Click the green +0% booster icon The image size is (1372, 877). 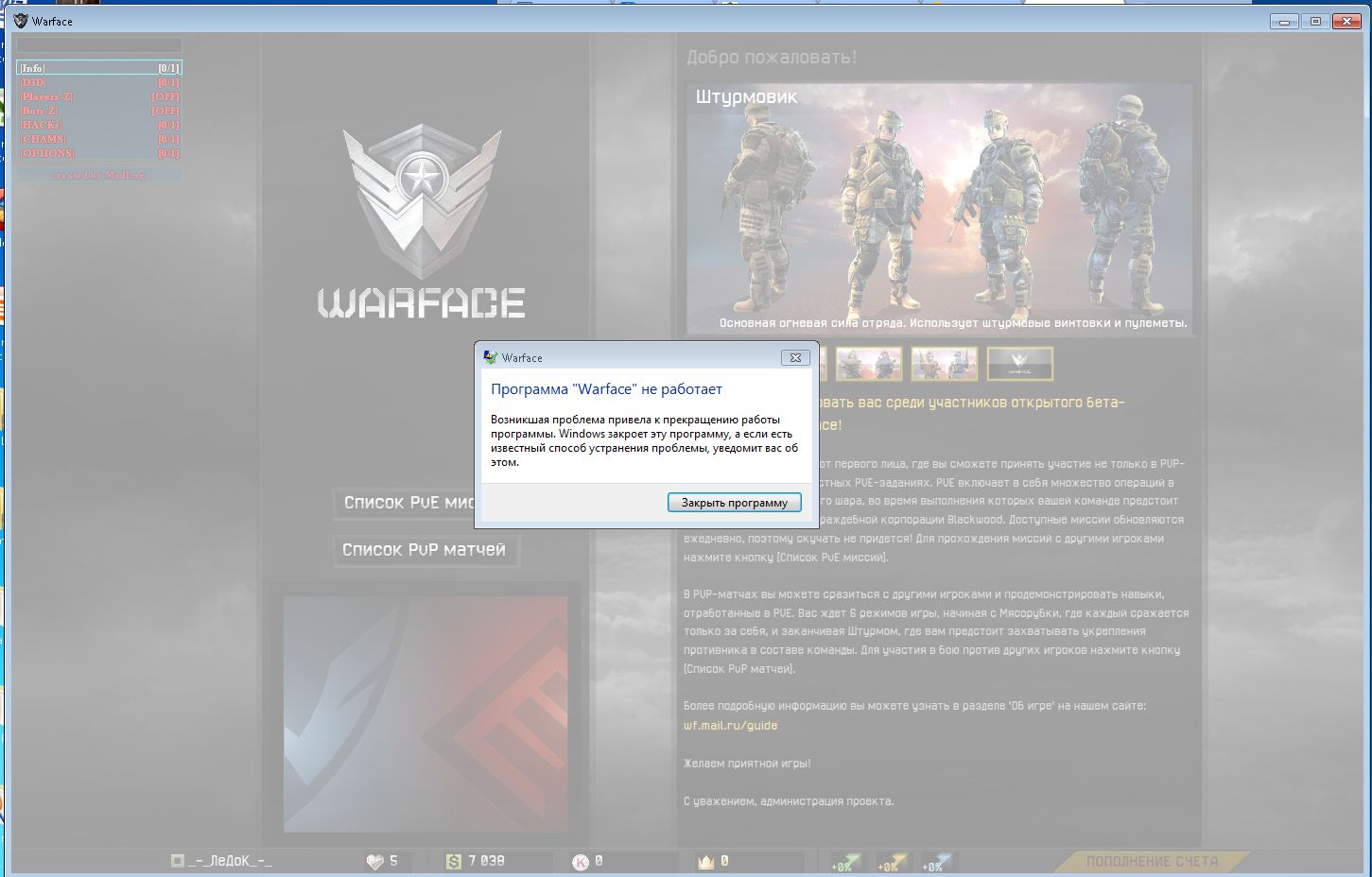pos(845,862)
